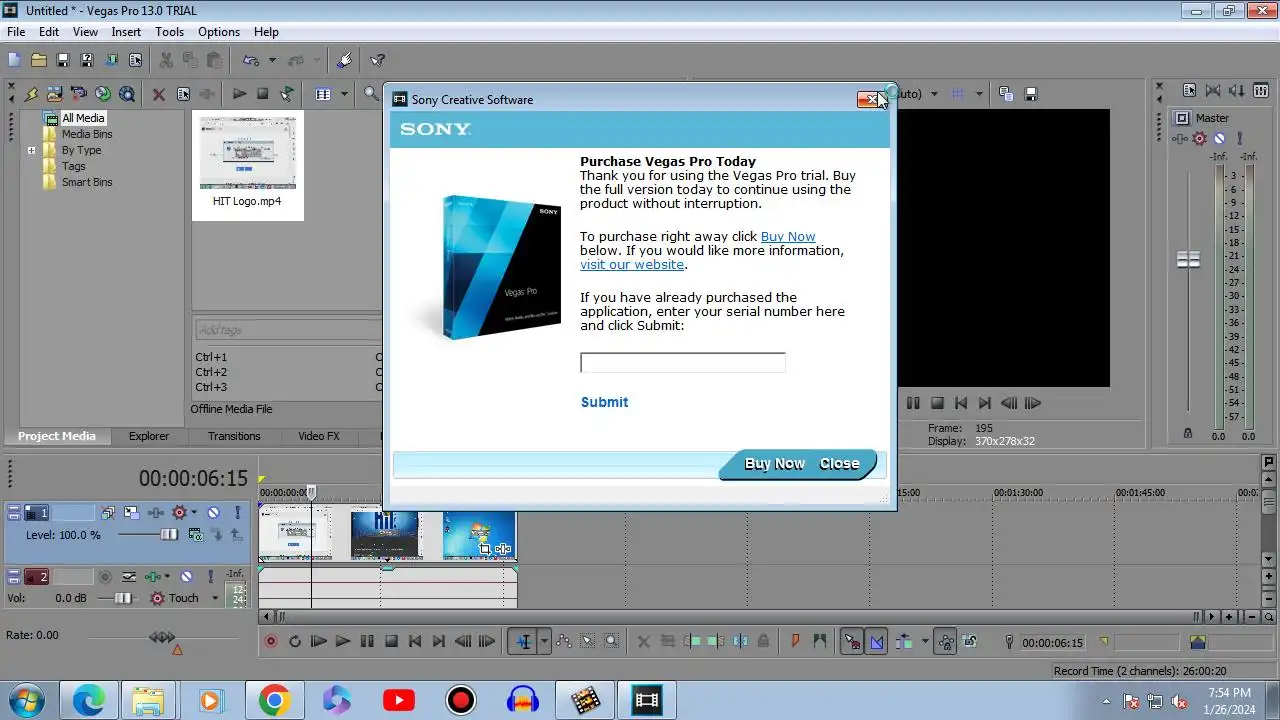Click the Submit button in Sony dialog
Viewport: 1280px width, 720px height.
604,402
